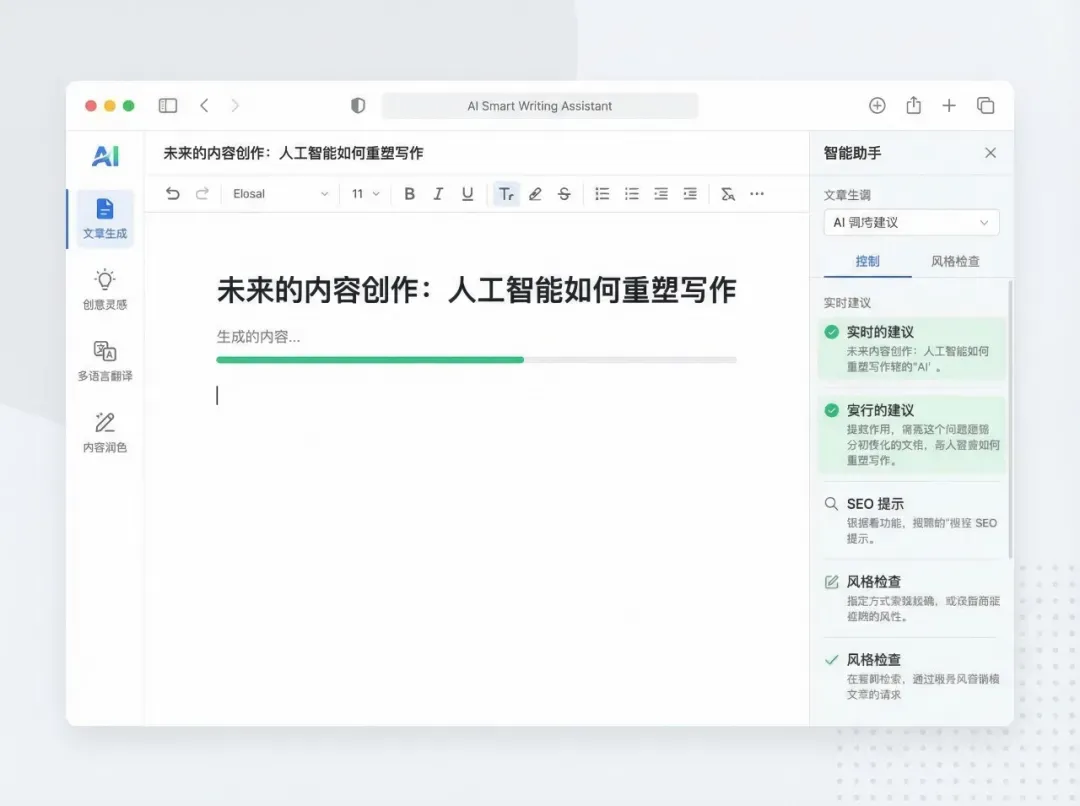Open 多语言翻译 translation tool
The width and height of the screenshot is (1080, 806).
pyautogui.click(x=105, y=361)
